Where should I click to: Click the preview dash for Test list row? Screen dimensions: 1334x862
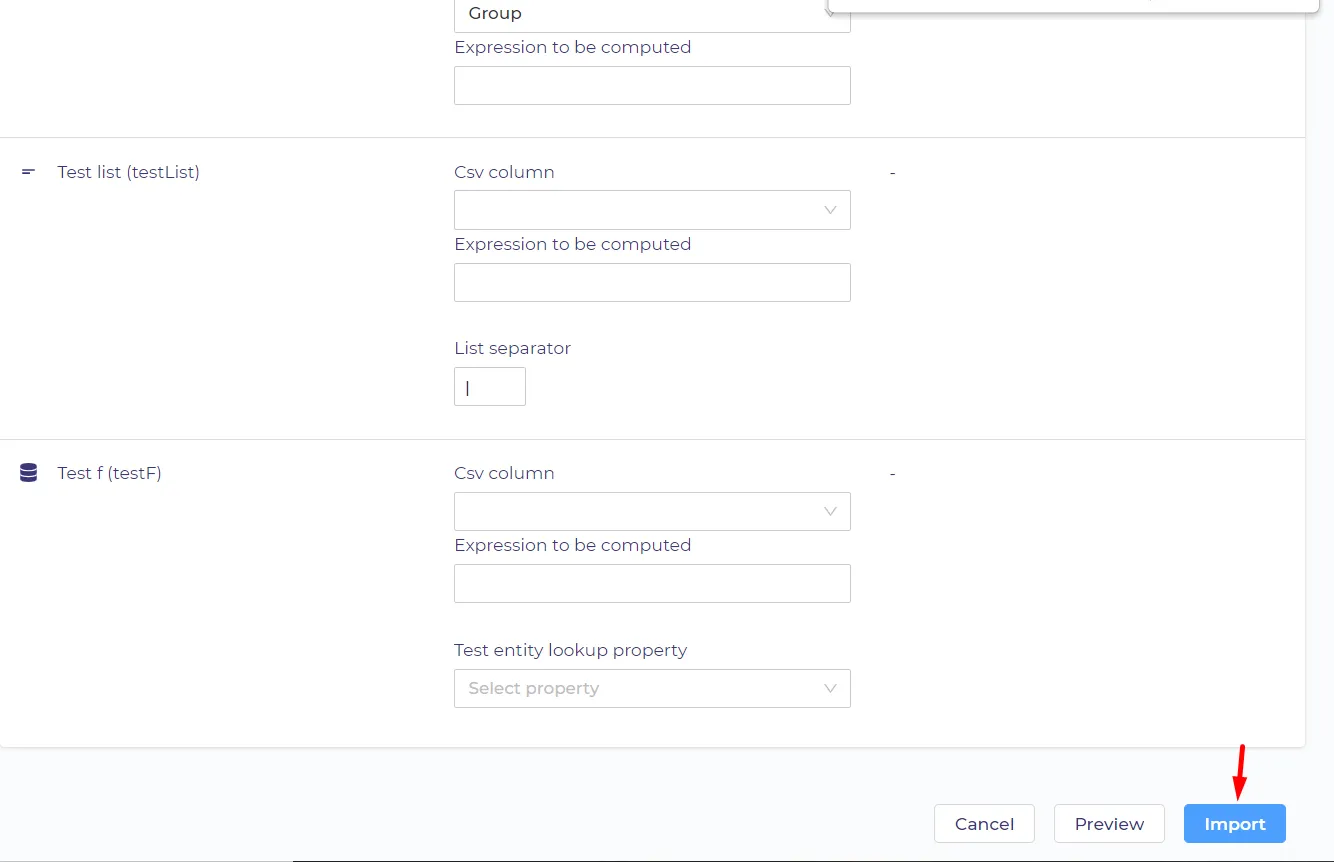pyautogui.click(x=892, y=173)
